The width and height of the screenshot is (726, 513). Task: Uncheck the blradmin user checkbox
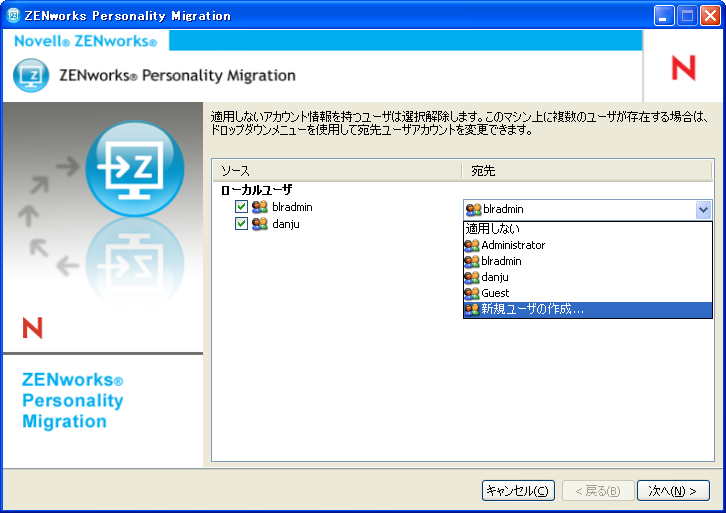tap(241, 206)
